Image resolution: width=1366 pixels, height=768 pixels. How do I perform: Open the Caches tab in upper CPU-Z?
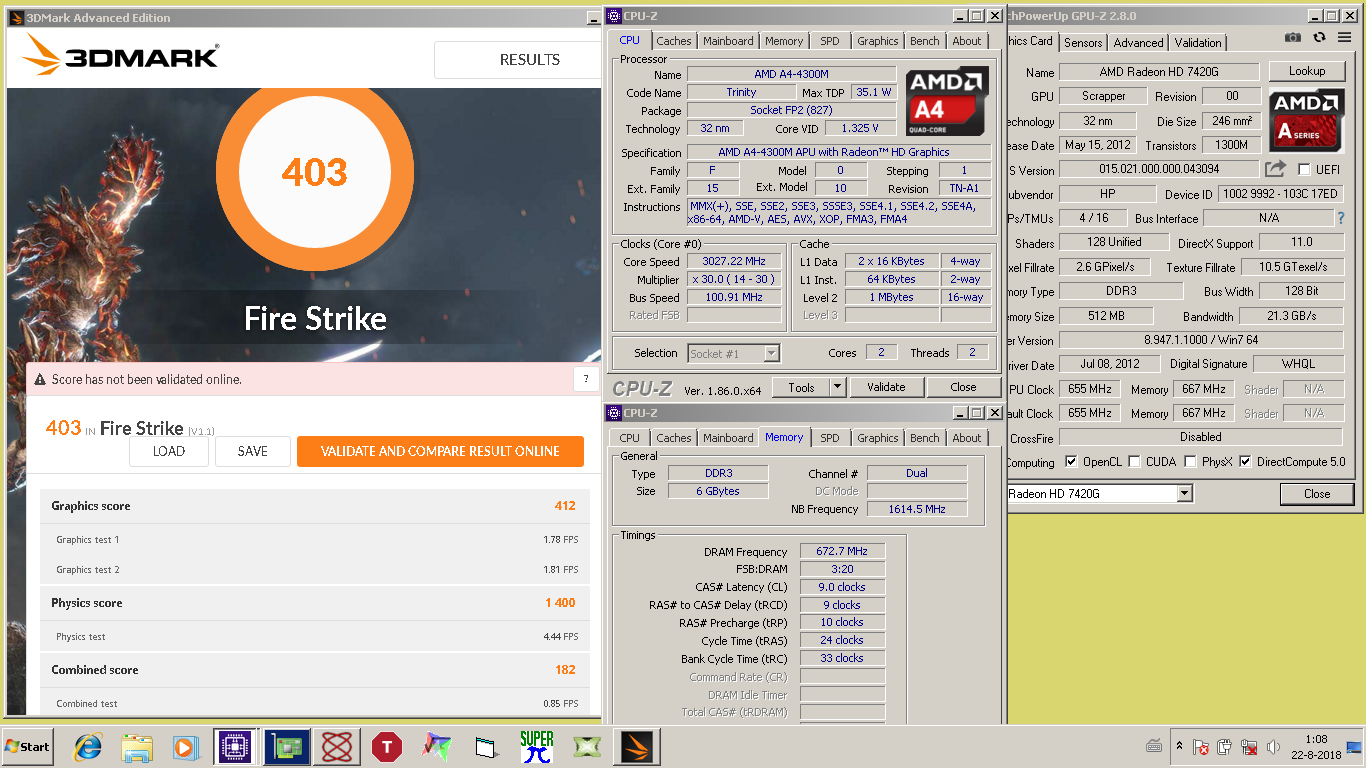click(673, 41)
